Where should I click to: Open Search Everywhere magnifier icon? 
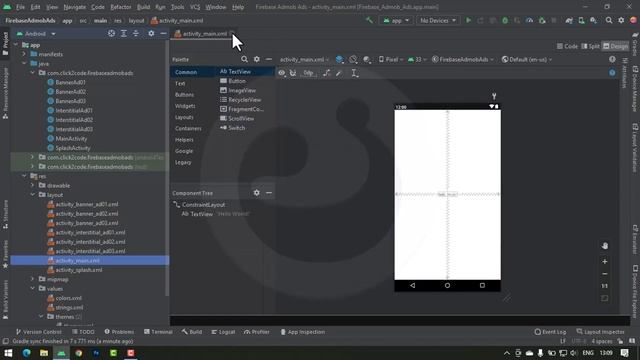point(609,20)
